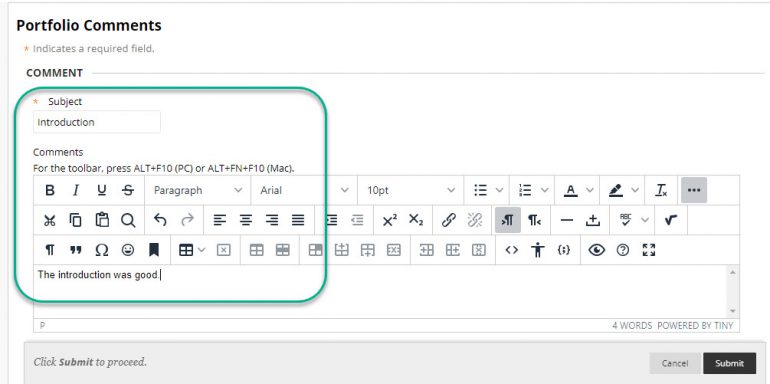Launch the math equation editor
This screenshot has width=770, height=384.
(671, 220)
